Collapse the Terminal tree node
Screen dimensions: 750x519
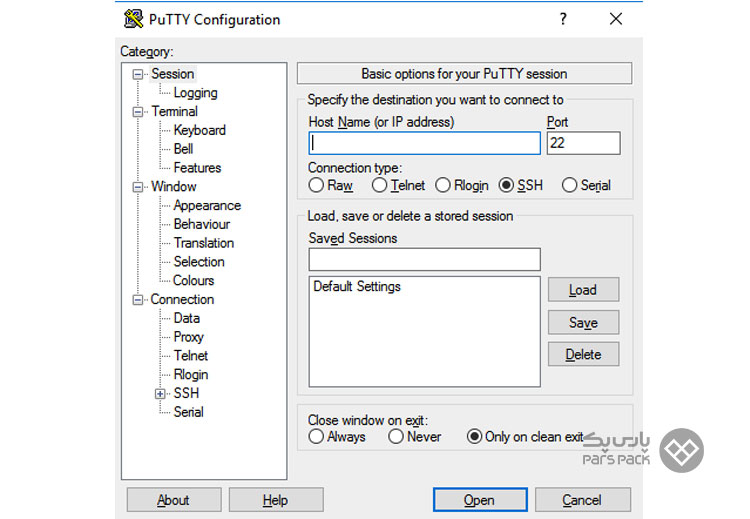coord(138,112)
